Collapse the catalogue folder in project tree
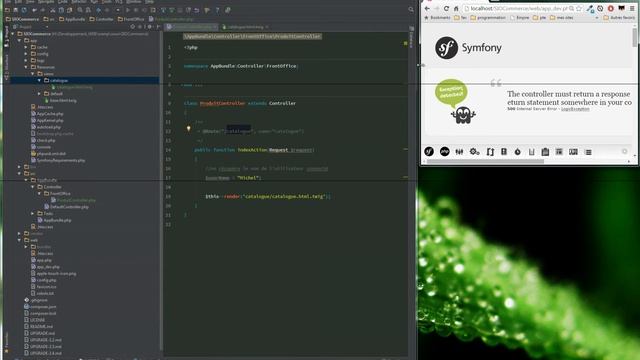Viewport: 640px width, 360px height. pos(40,80)
